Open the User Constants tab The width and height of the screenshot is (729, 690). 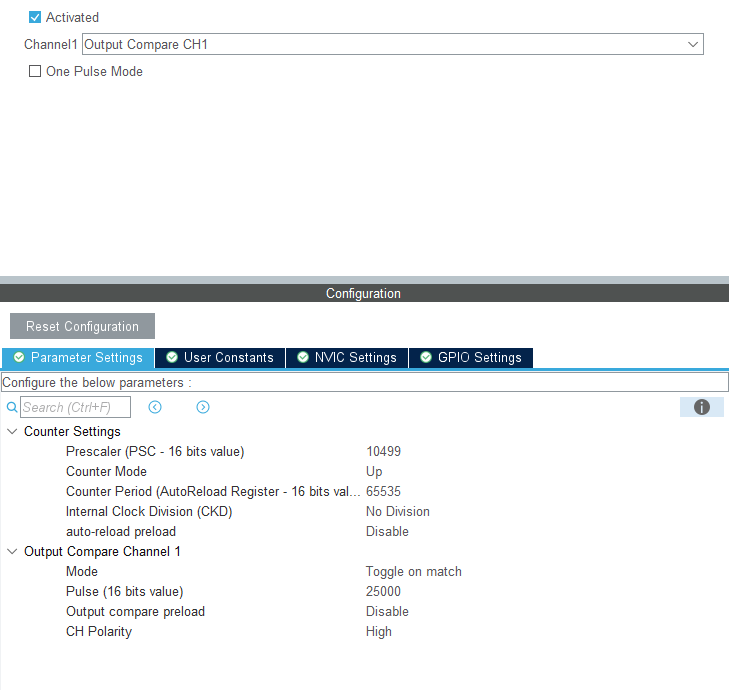[x=220, y=358]
